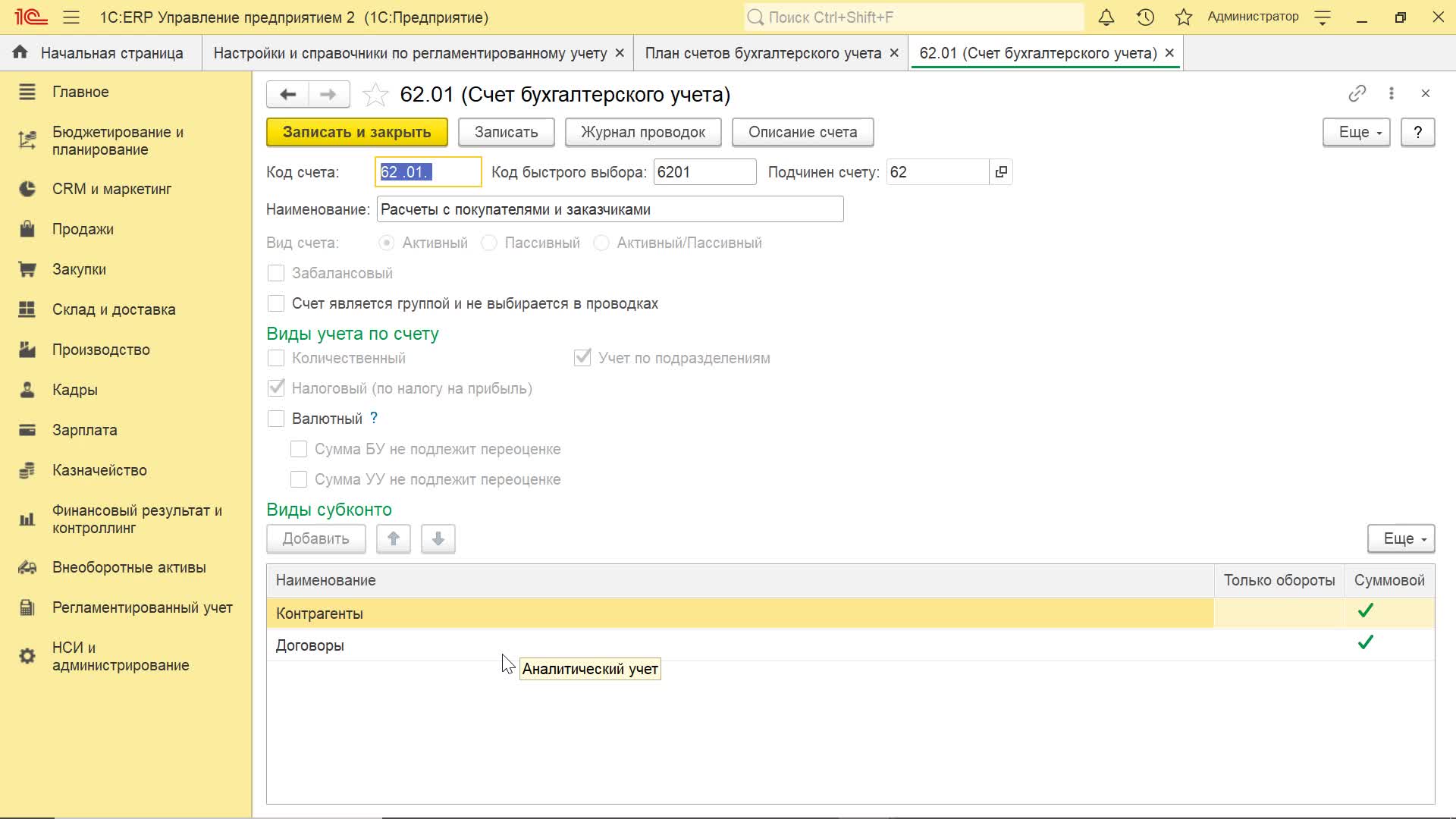Image resolution: width=1456 pixels, height=819 pixels.
Task: Switch to План счетов бухгалтерского учета tab
Action: [763, 53]
